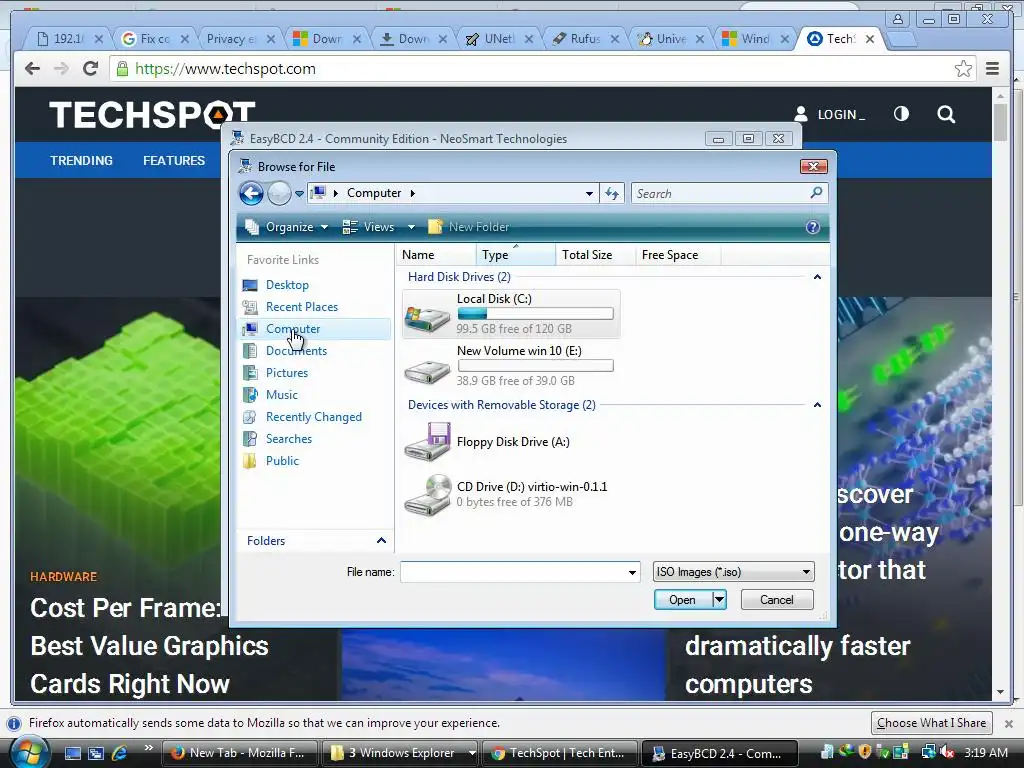Select Local Disk (C:) drive

tap(511, 313)
